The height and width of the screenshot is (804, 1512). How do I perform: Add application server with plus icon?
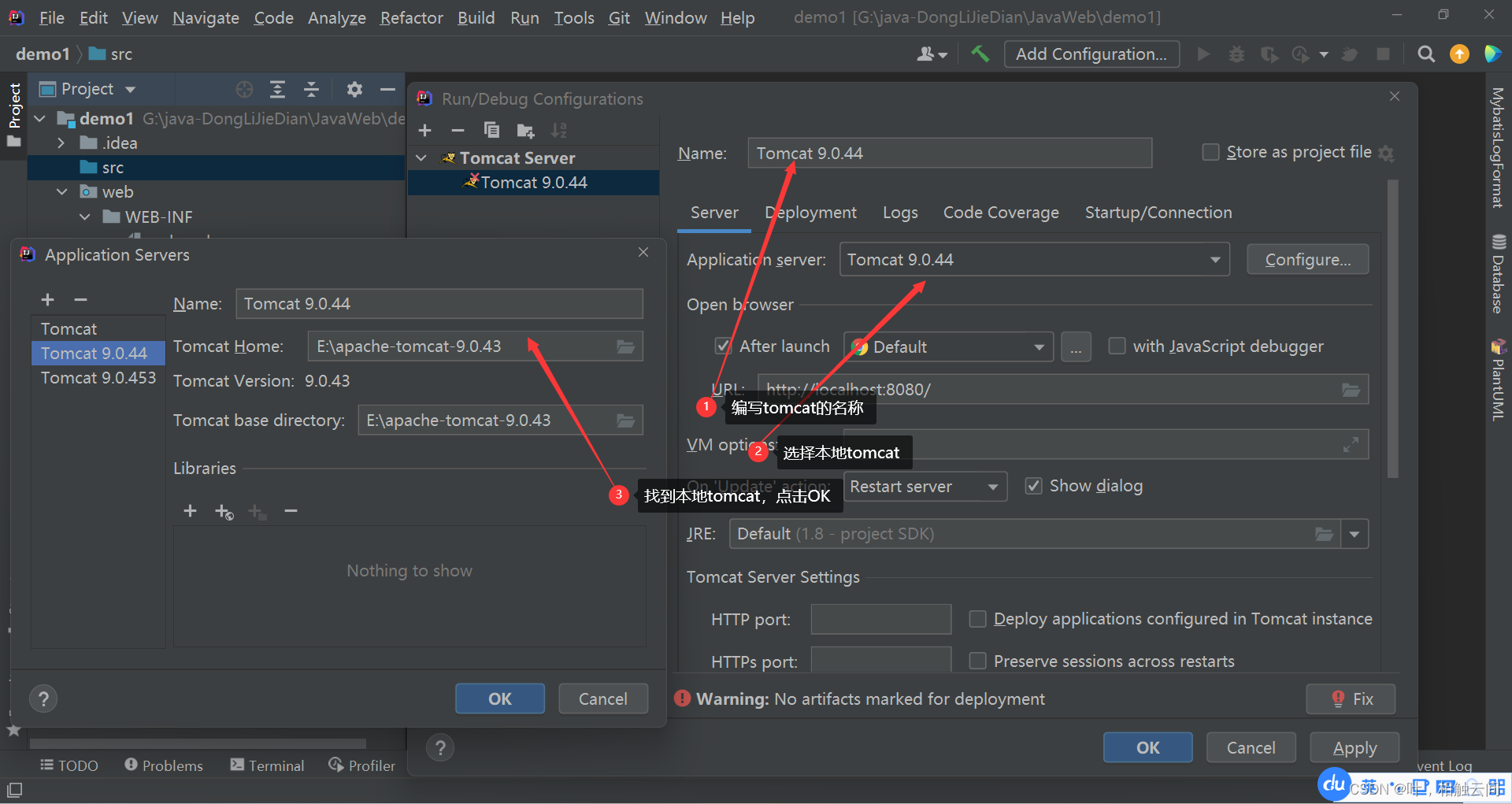pos(47,299)
